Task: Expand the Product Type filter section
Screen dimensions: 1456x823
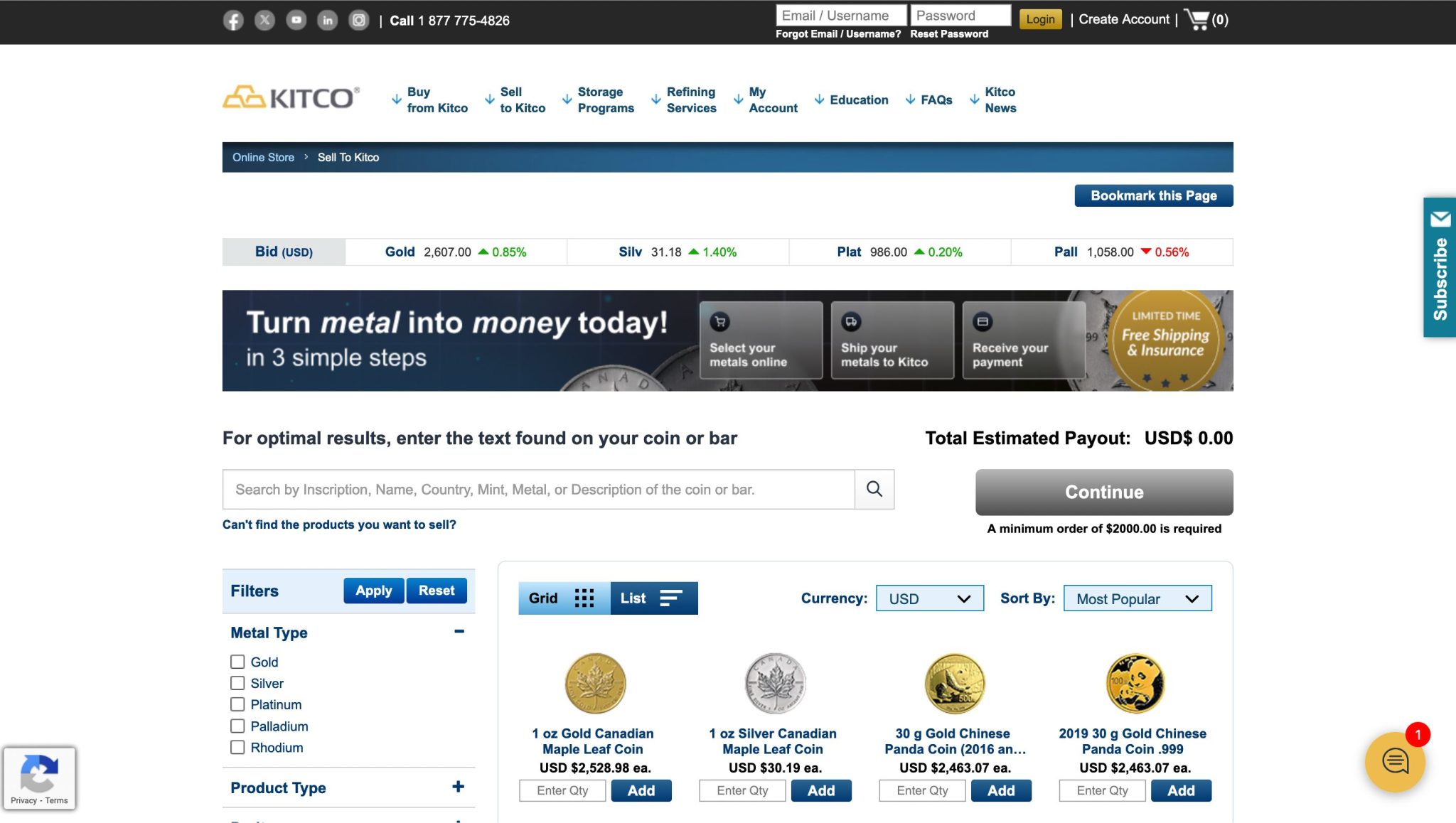Action: pyautogui.click(x=459, y=787)
